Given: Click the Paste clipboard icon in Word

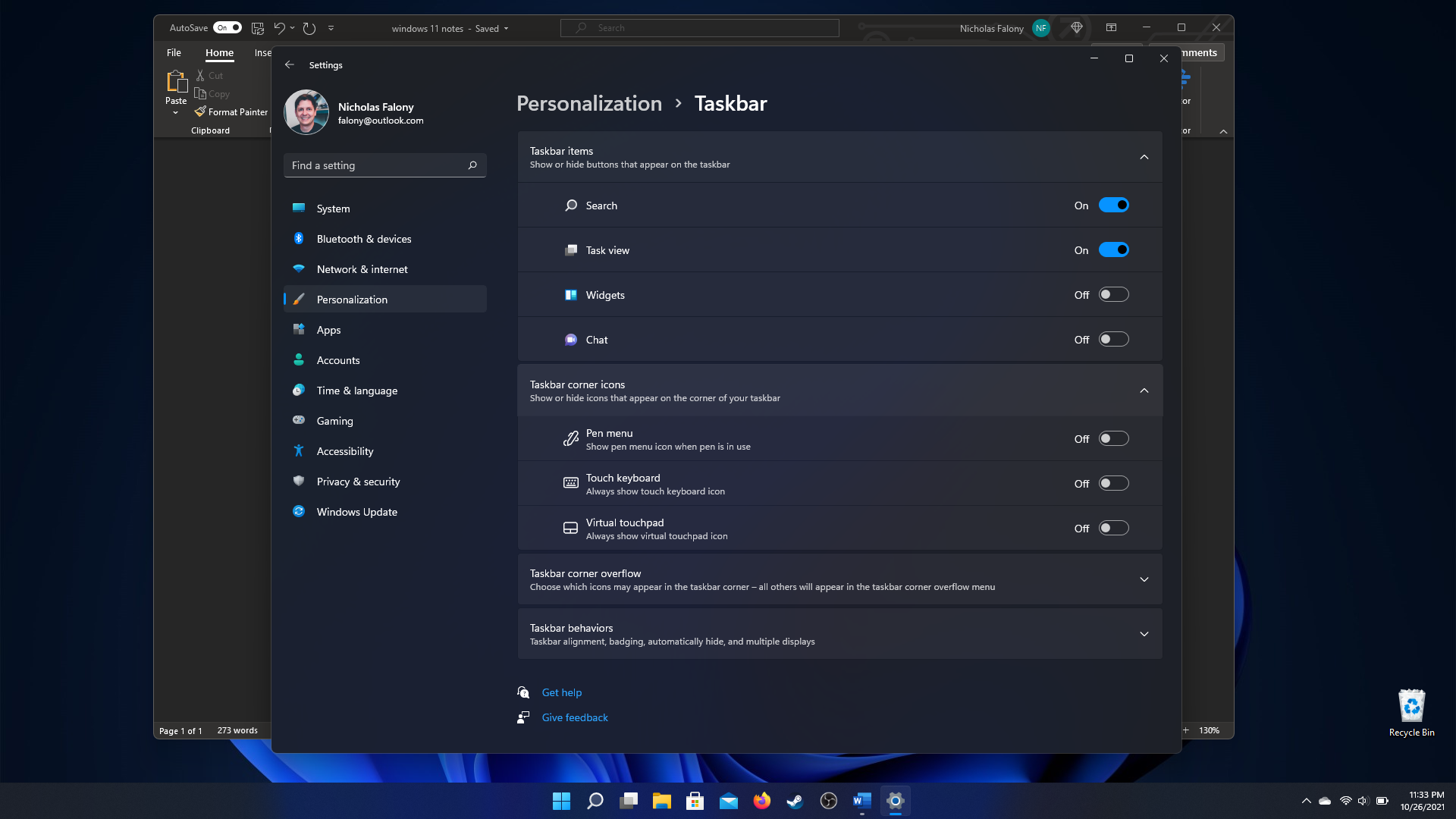Looking at the screenshot, I should coord(176,81).
